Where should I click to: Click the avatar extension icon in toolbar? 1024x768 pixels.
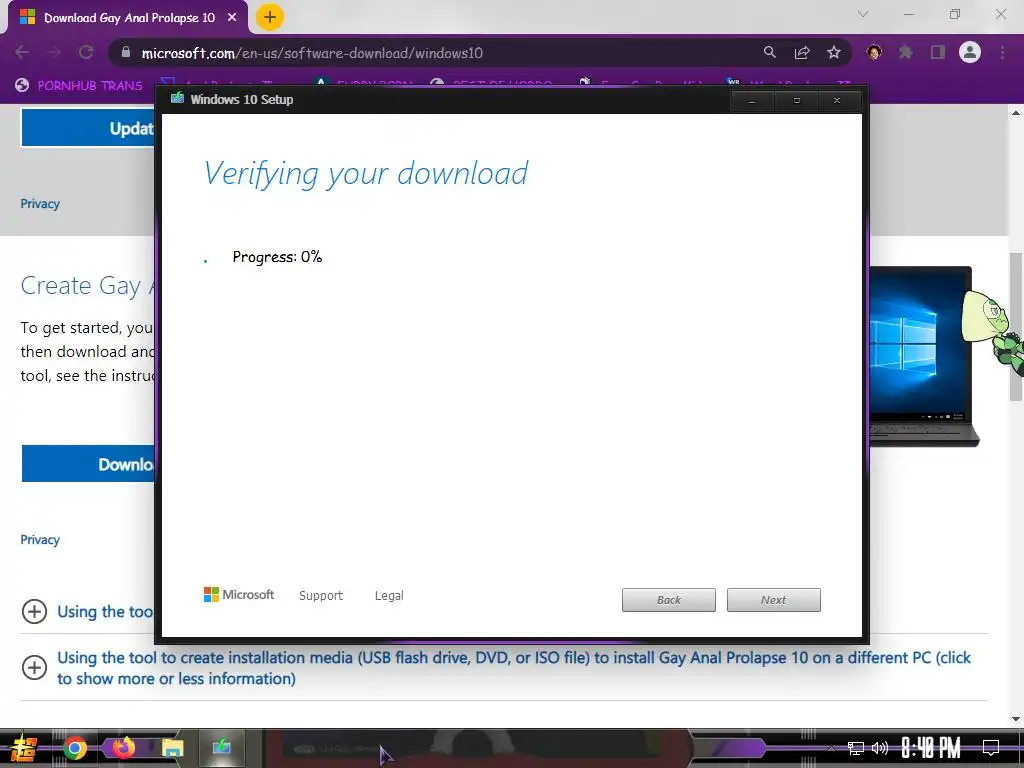874,52
